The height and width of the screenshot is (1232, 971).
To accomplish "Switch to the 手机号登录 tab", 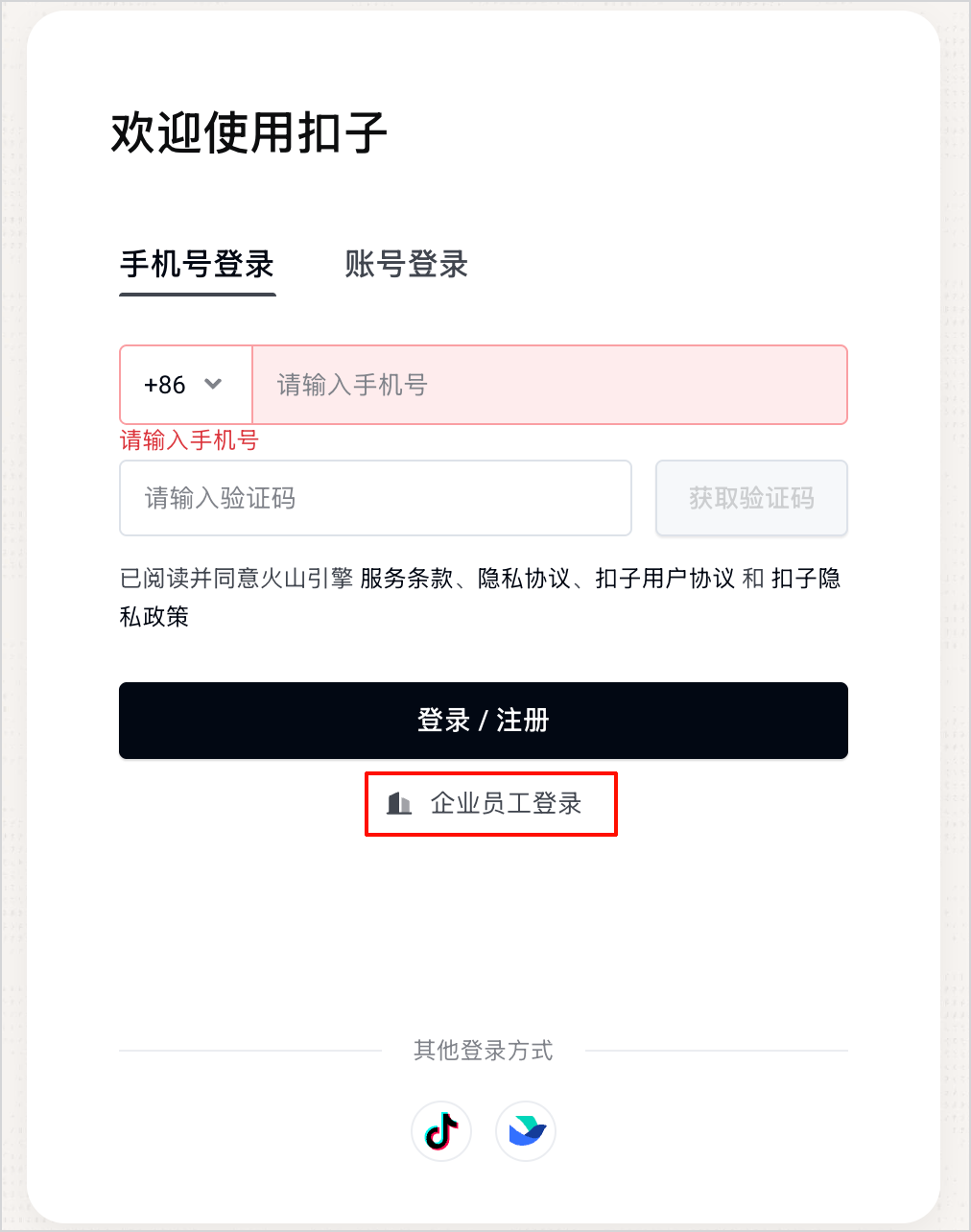I will tap(198, 264).
